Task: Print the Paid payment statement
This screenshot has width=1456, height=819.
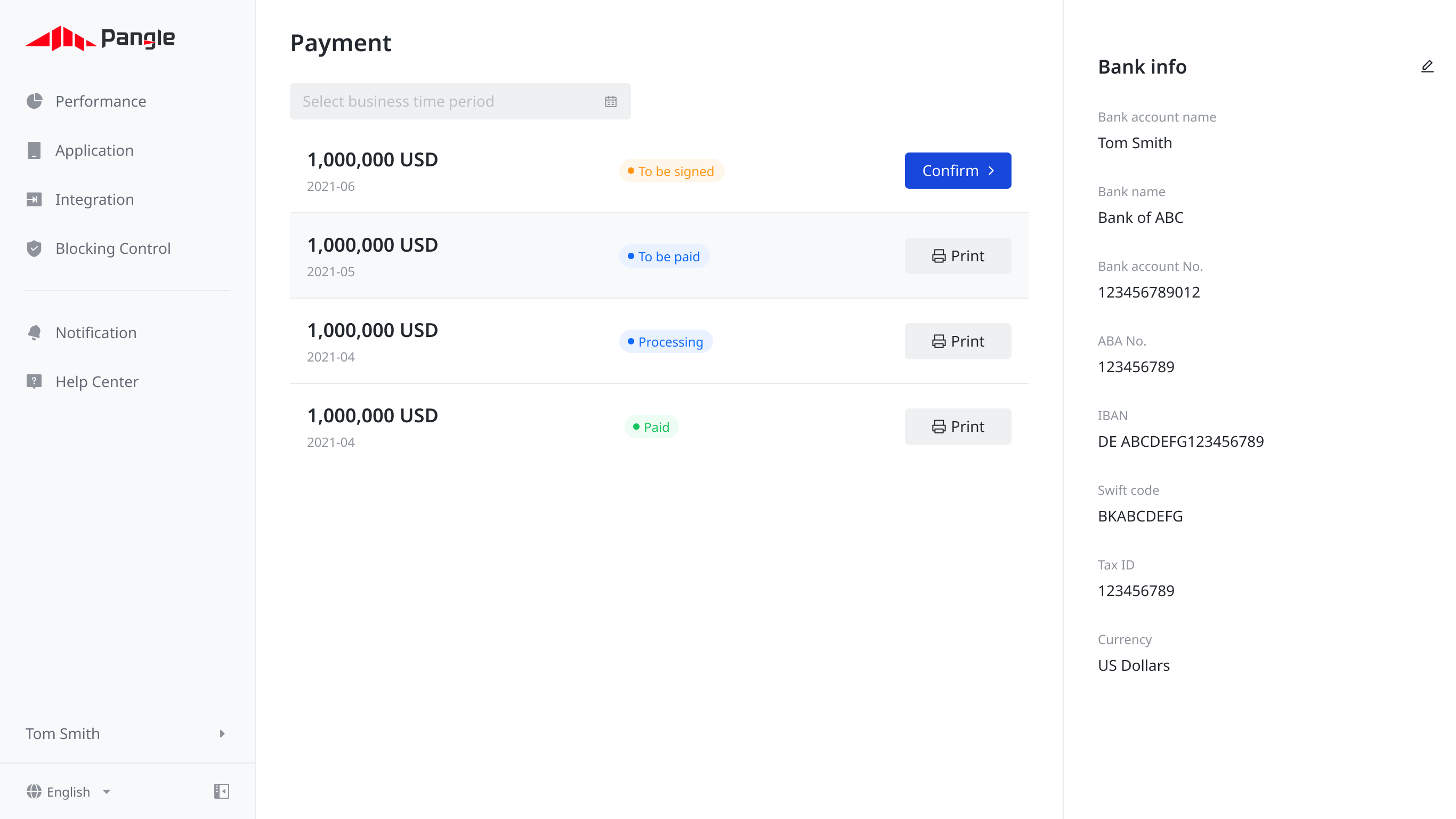Action: 958,427
